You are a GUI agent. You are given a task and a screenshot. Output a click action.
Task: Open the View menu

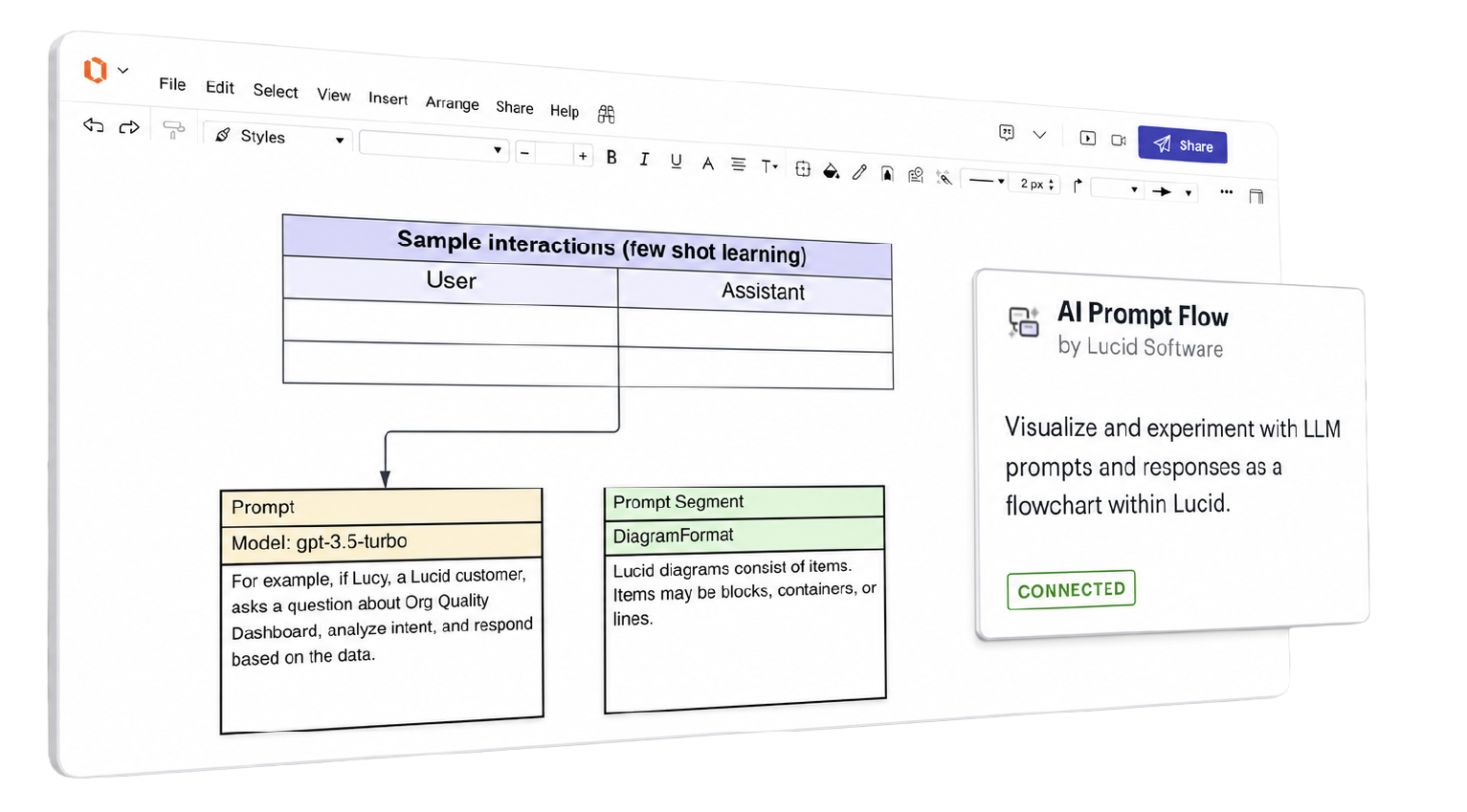[x=334, y=95]
